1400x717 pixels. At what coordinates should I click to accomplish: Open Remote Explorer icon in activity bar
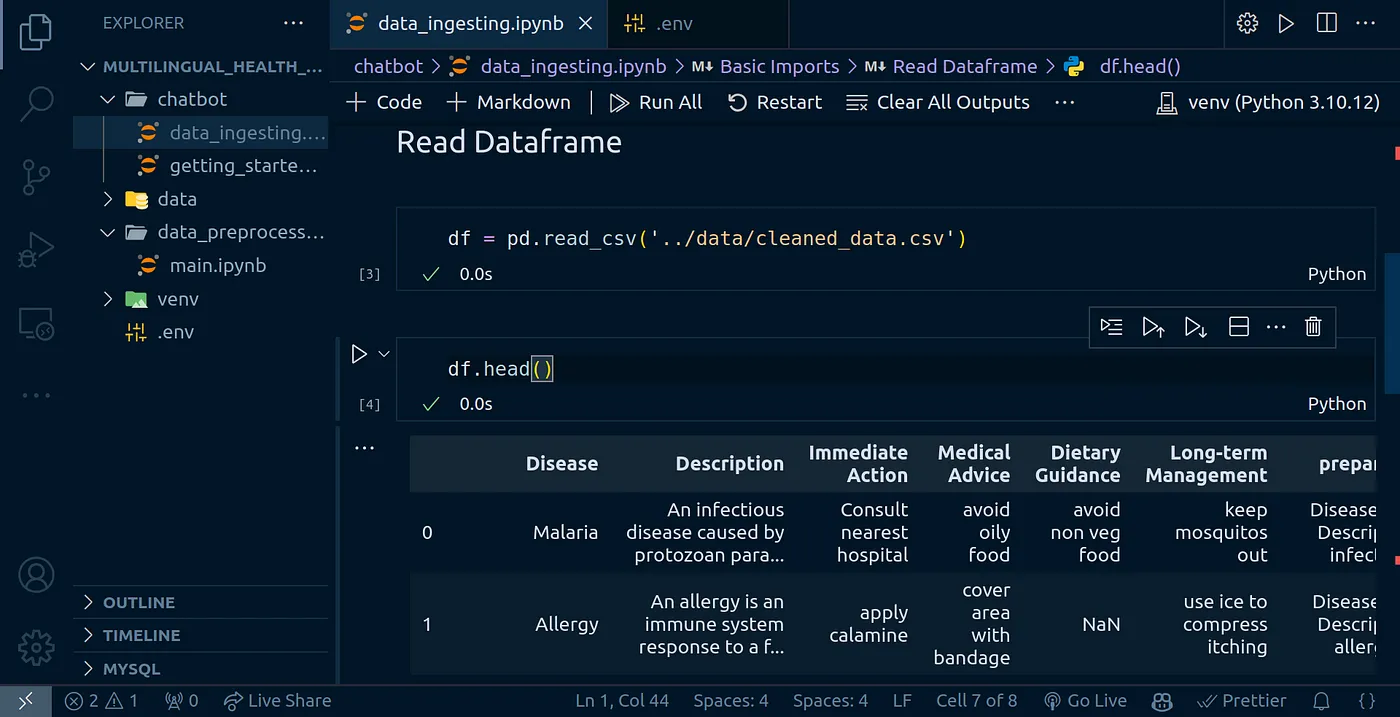pyautogui.click(x=36, y=323)
